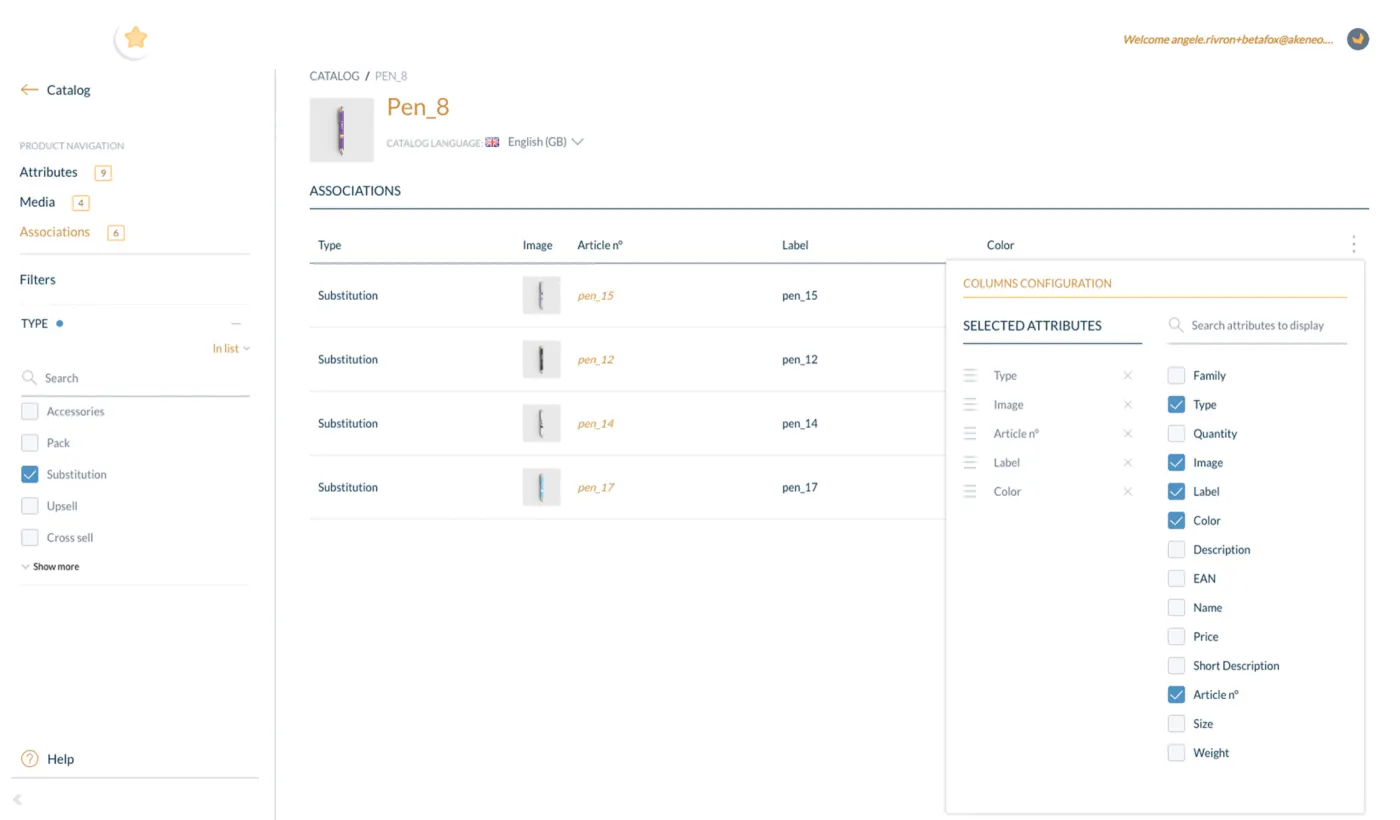The height and width of the screenshot is (820, 1400).
Task: Click the Help link in sidebar
Action: 61,759
